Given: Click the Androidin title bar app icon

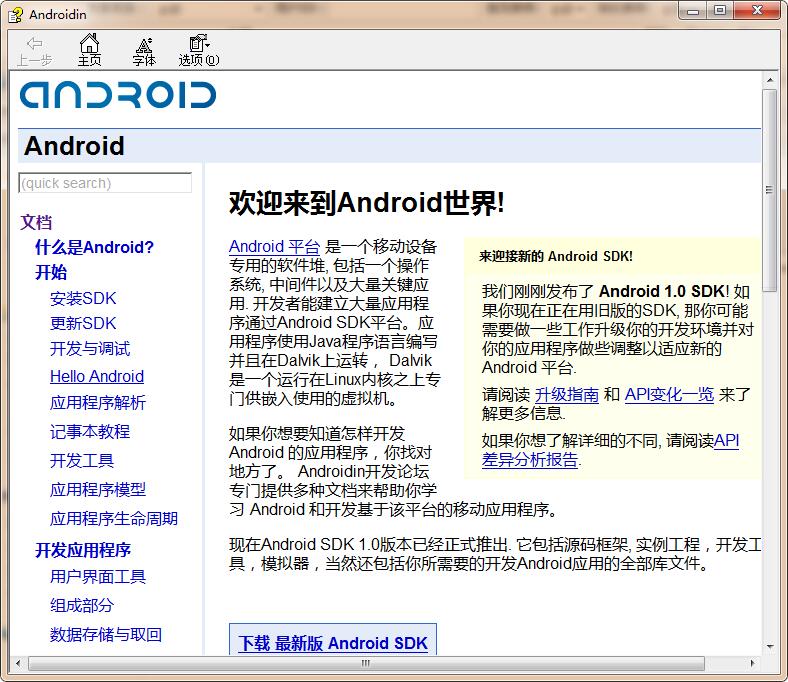Looking at the screenshot, I should tap(15, 15).
